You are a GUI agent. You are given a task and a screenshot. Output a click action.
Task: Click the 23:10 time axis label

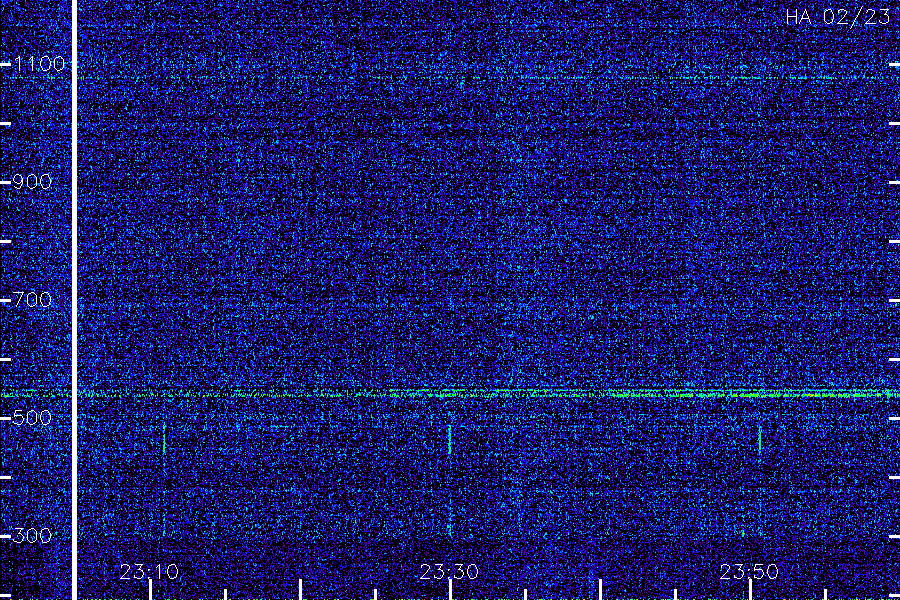pos(149,572)
